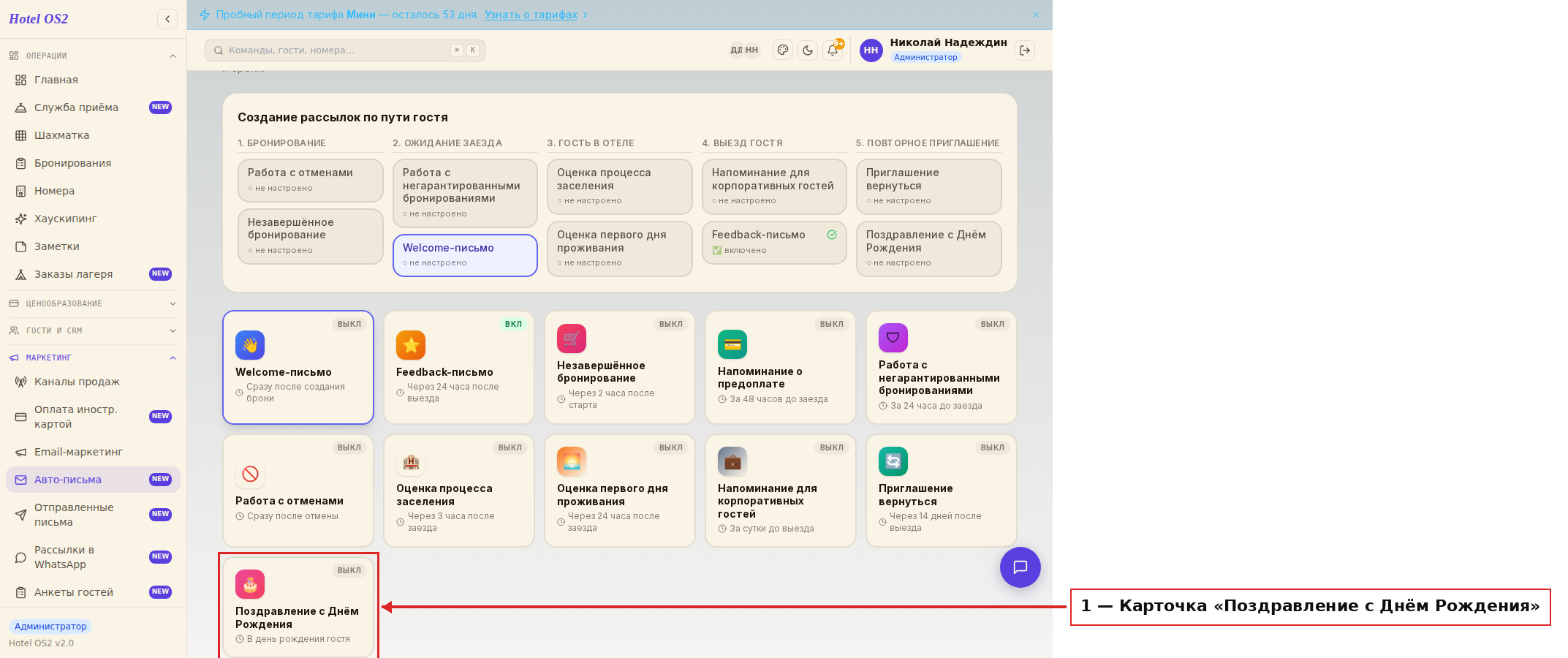Viewport: 1568px width, 658px height.
Task: Collapse the ОПЕРАЦИИ sidebar section
Action: tap(93, 56)
